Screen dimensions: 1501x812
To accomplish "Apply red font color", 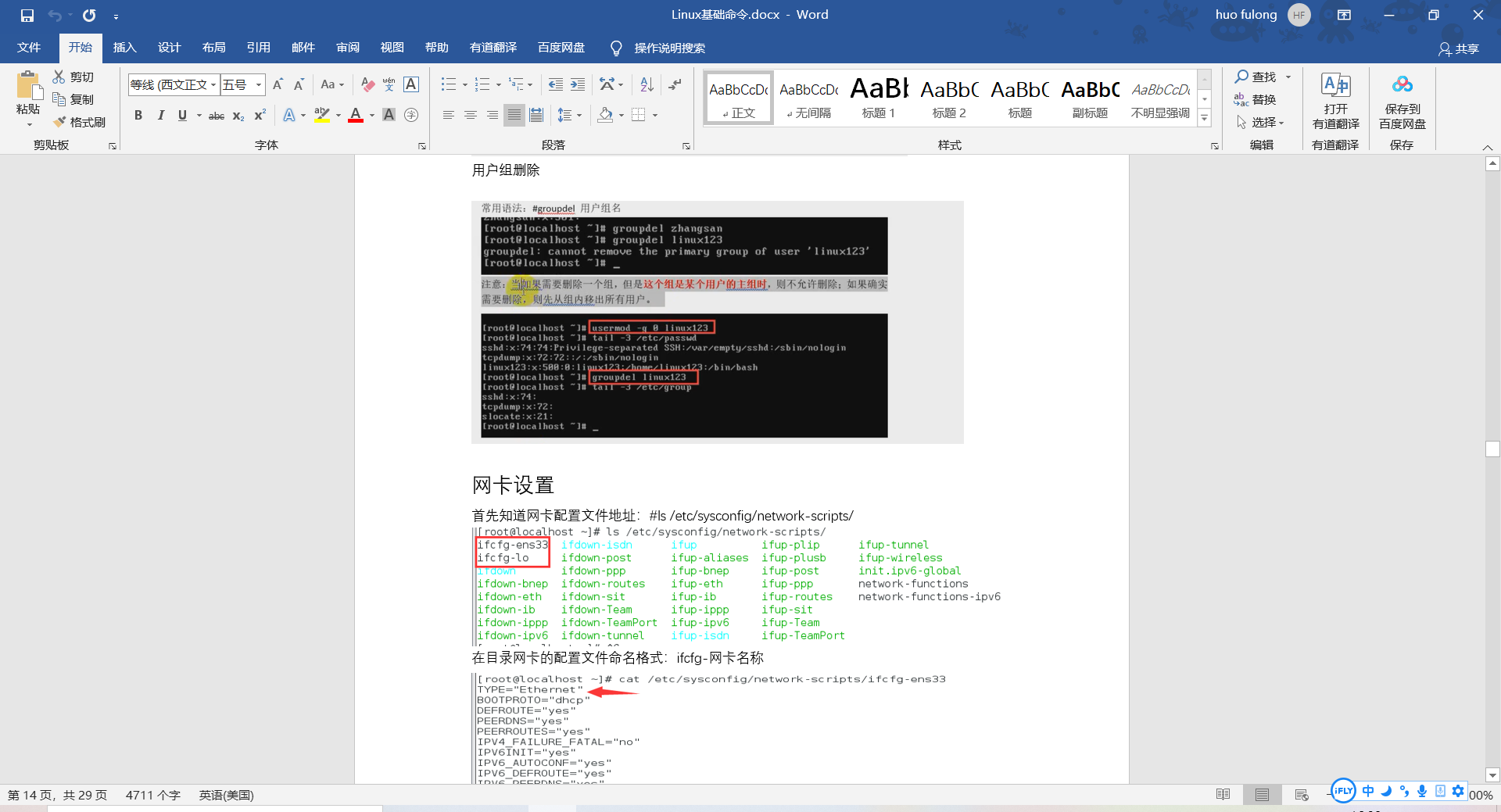I will [x=356, y=115].
